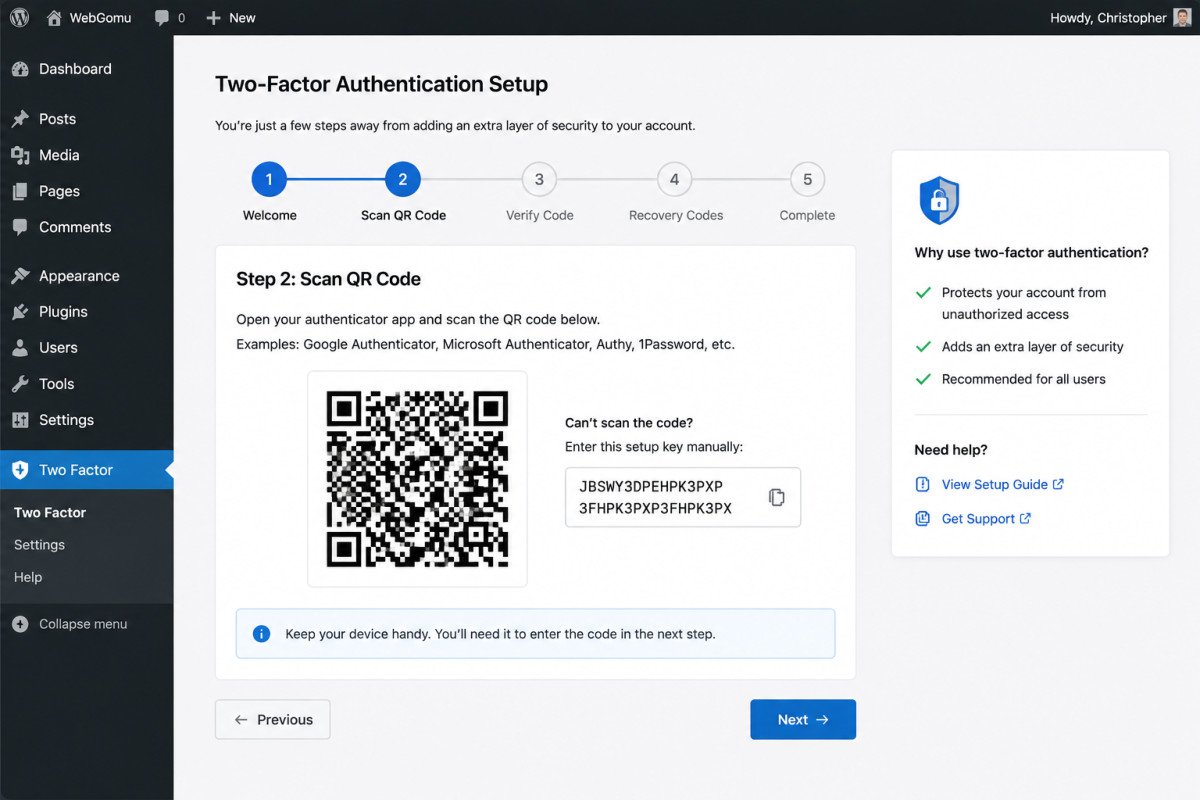The width and height of the screenshot is (1200, 800).
Task: Click the Next button
Action: coord(803,720)
